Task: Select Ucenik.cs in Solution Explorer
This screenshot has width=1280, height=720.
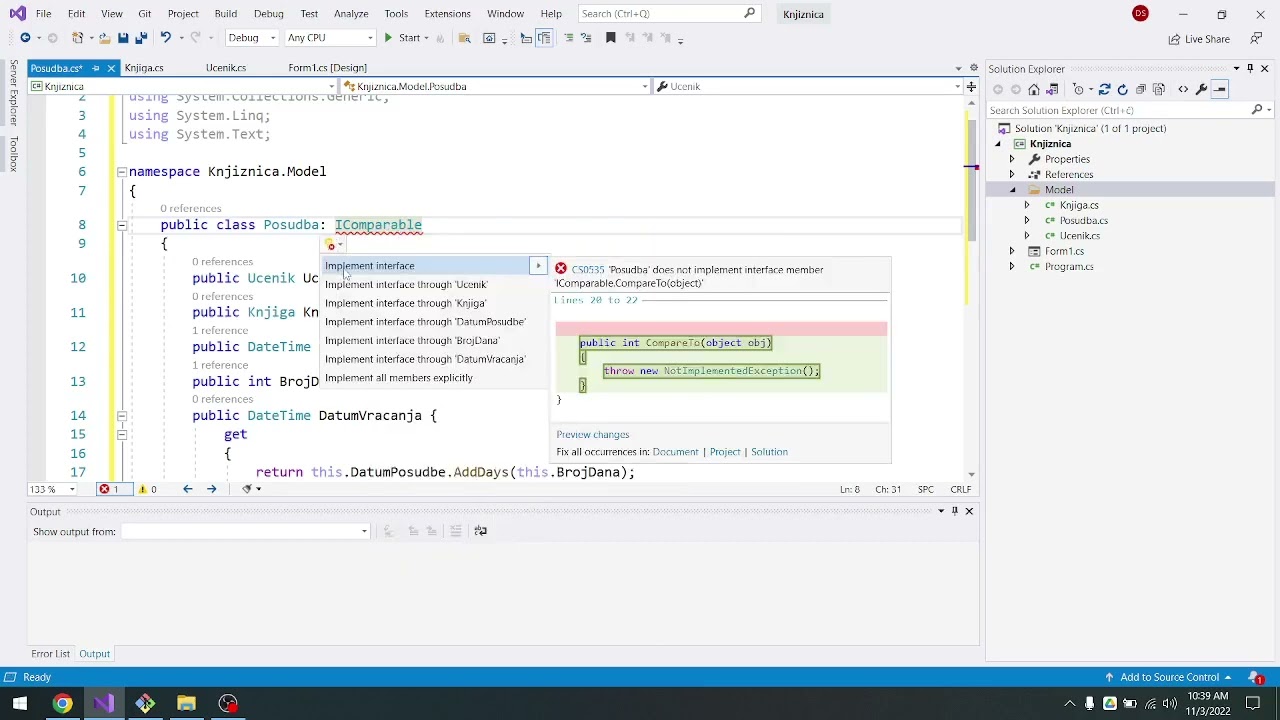Action: (1080, 236)
